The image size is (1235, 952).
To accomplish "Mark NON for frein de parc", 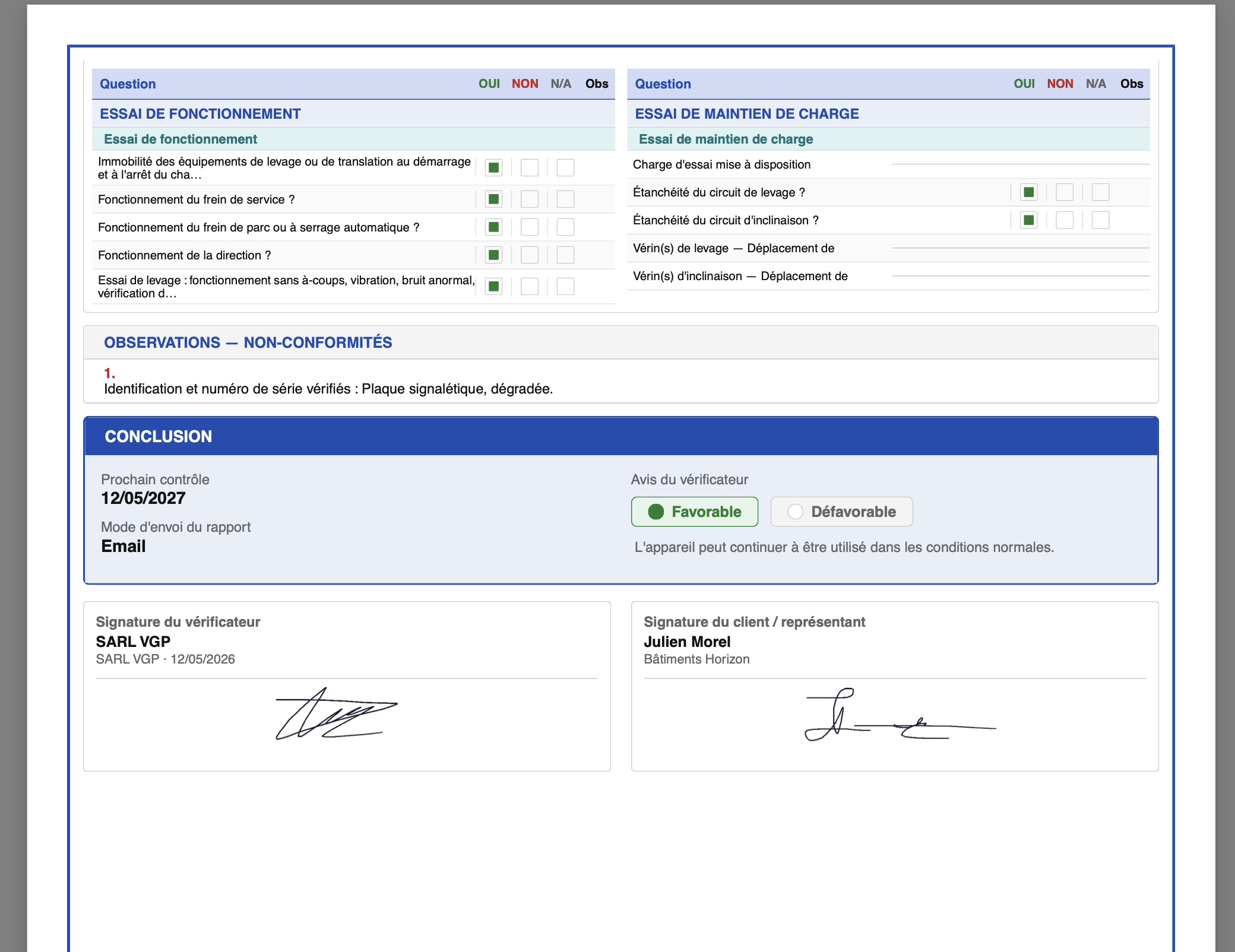I will click(x=530, y=227).
